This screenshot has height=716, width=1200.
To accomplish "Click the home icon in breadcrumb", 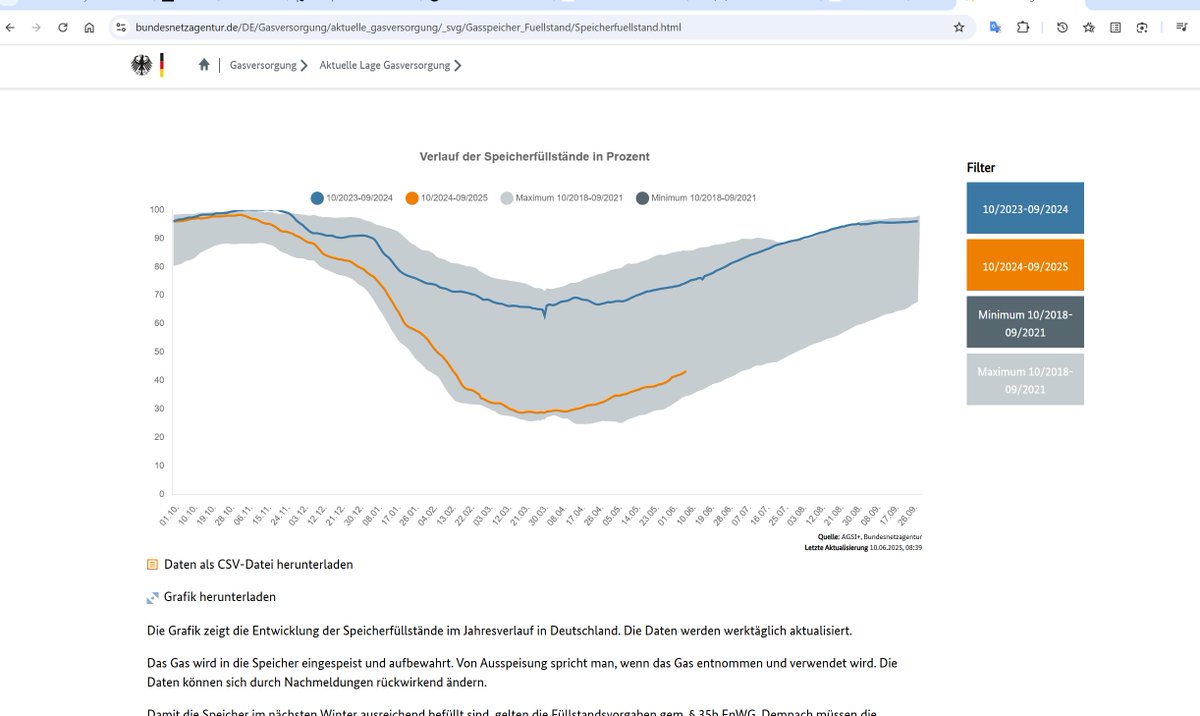I will pos(204,65).
